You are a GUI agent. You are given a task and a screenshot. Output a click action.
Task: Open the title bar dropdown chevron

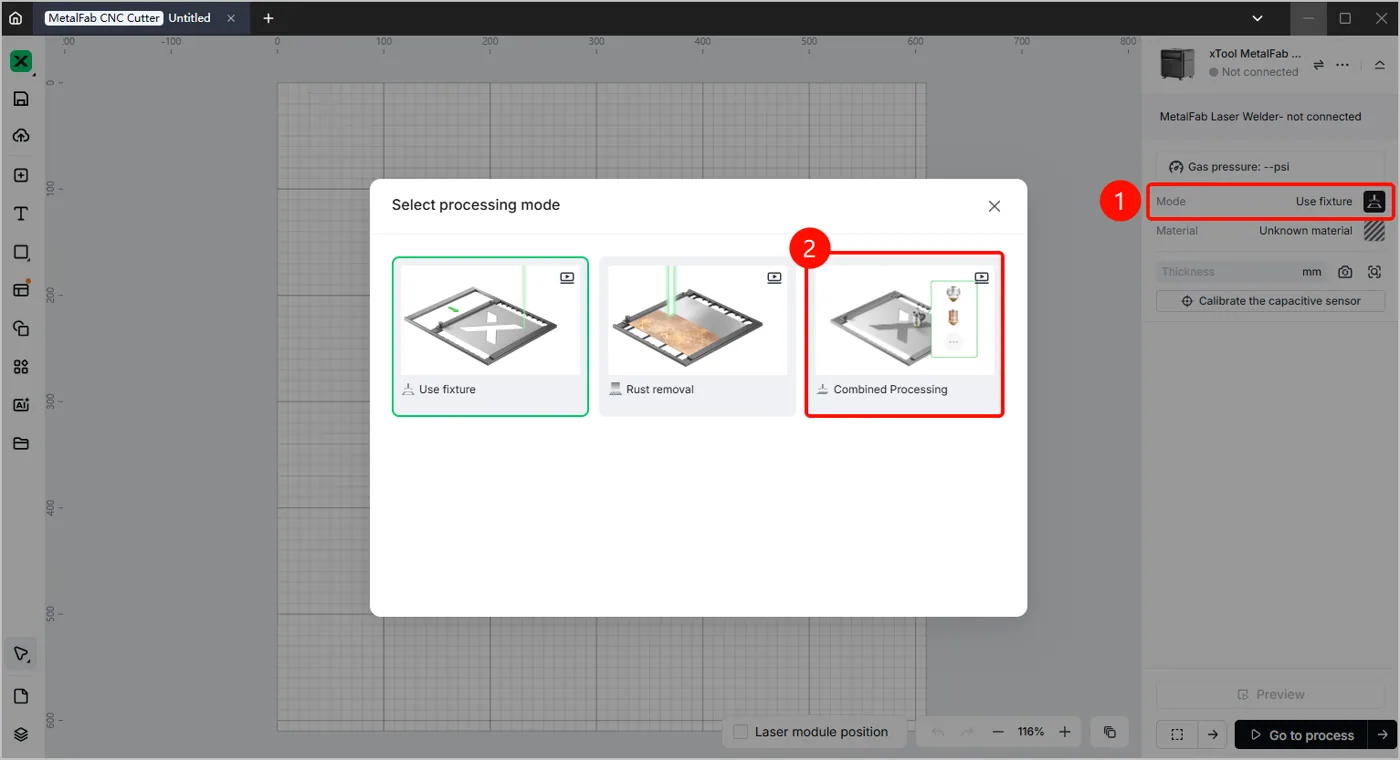click(x=1259, y=18)
